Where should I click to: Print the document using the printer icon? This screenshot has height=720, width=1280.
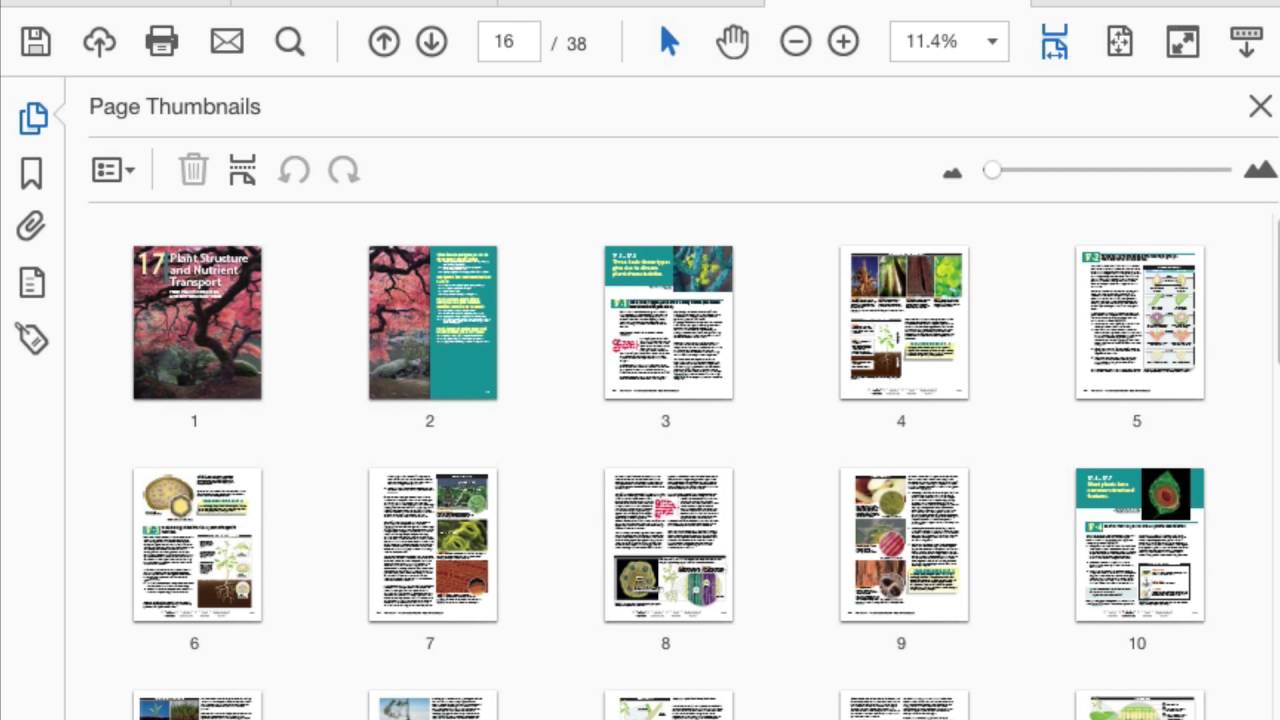[162, 42]
